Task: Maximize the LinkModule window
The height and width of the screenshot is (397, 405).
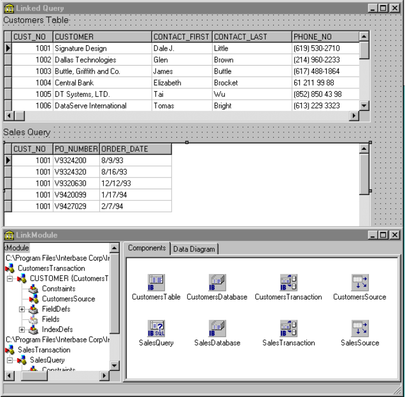Action: (384, 235)
